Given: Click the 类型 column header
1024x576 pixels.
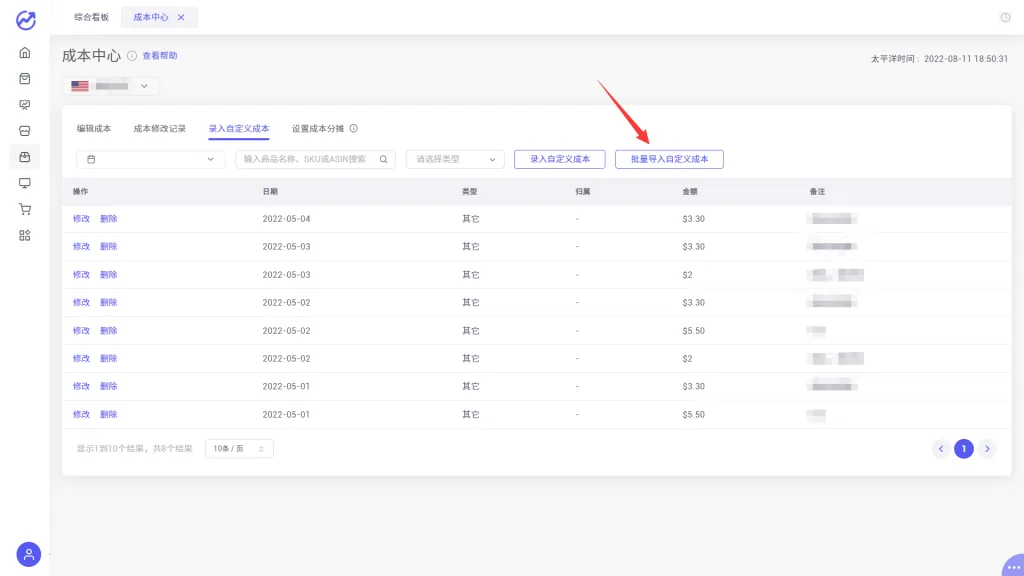Looking at the screenshot, I should 470,191.
